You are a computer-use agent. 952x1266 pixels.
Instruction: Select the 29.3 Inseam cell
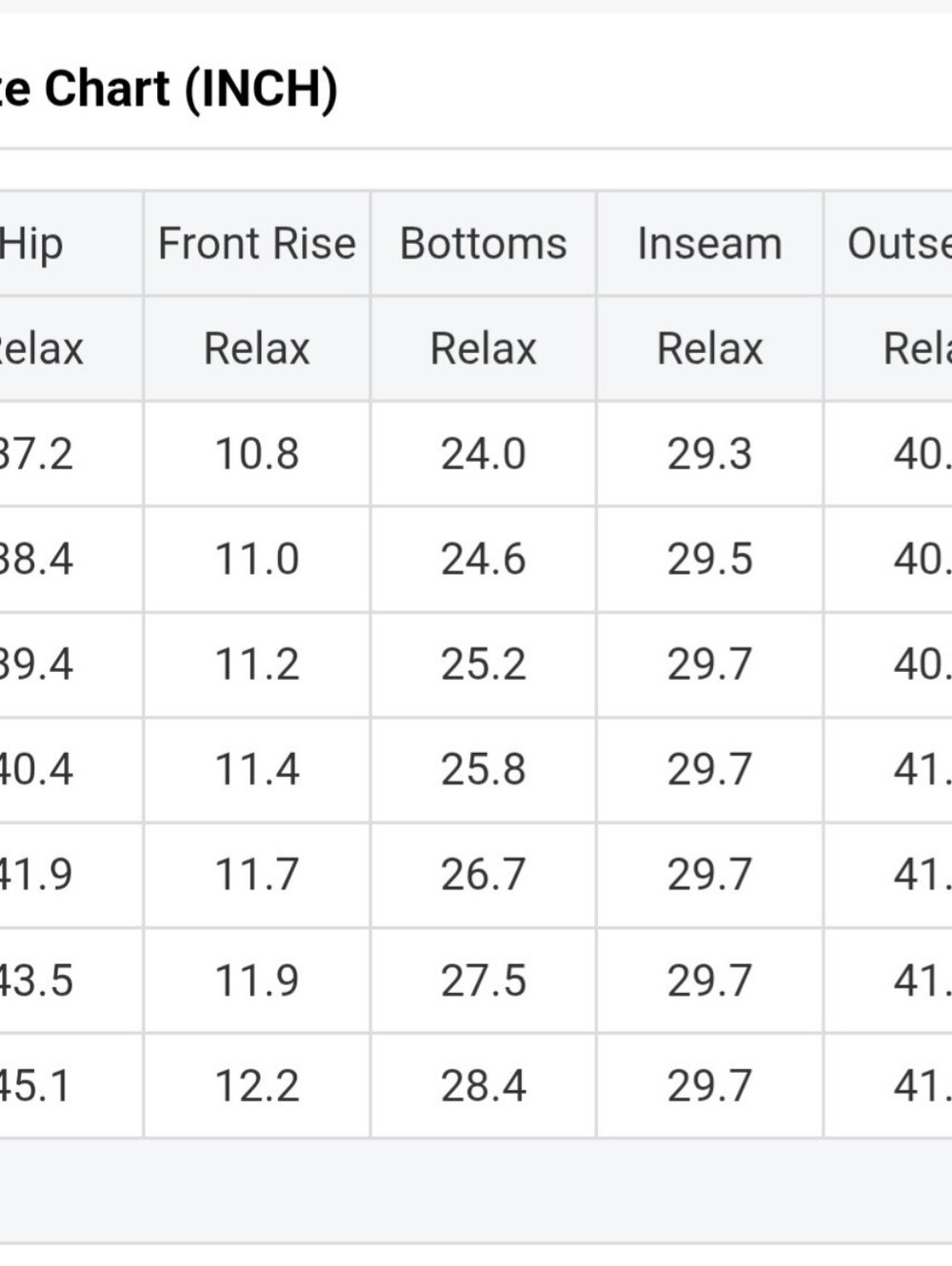709,453
